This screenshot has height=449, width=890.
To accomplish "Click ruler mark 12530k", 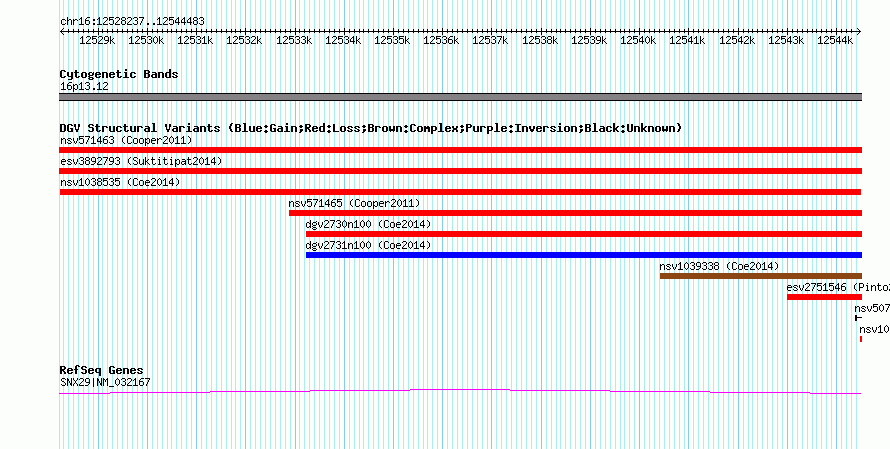I will pos(146,41).
